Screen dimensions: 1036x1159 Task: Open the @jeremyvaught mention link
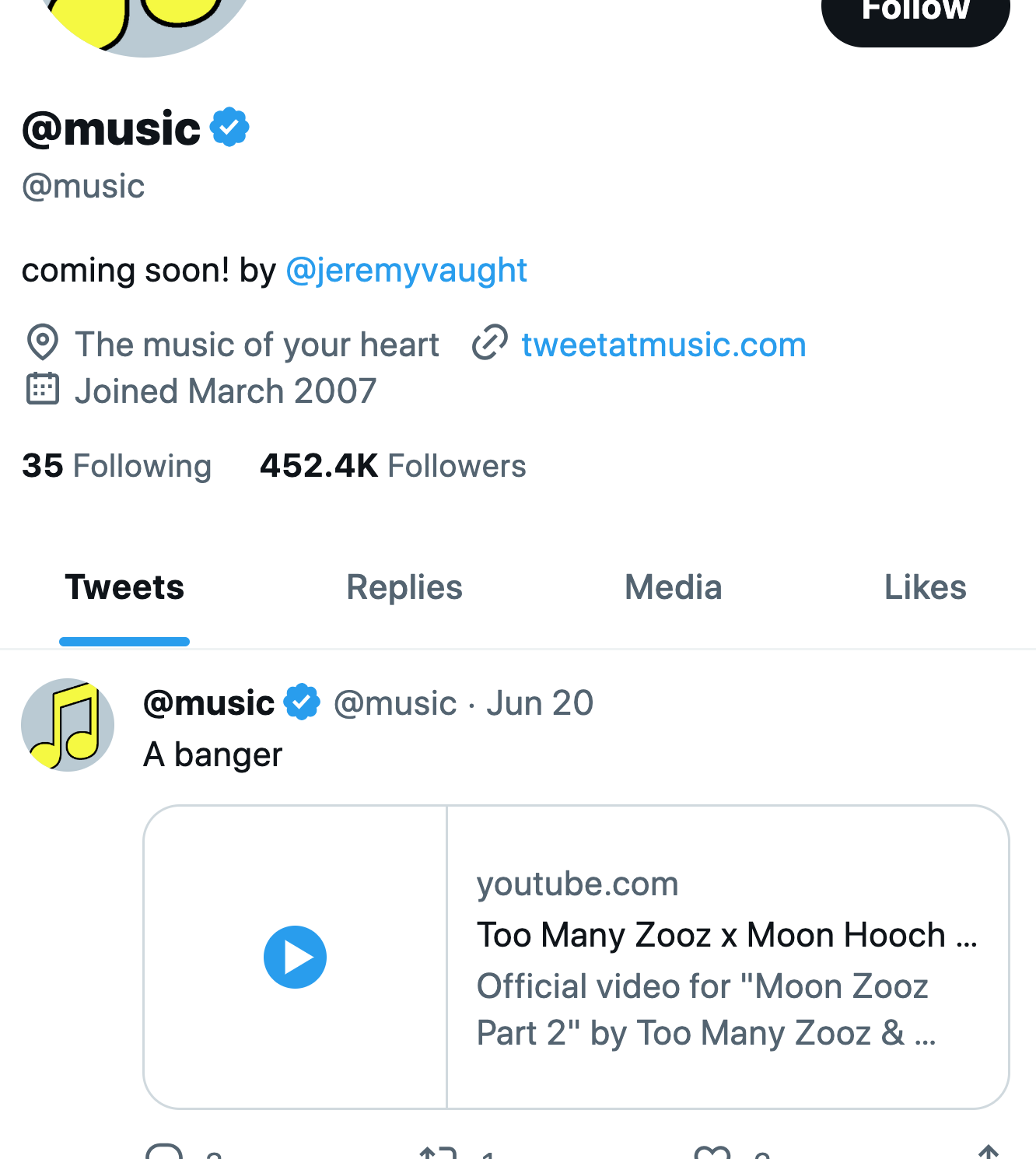[x=407, y=271]
